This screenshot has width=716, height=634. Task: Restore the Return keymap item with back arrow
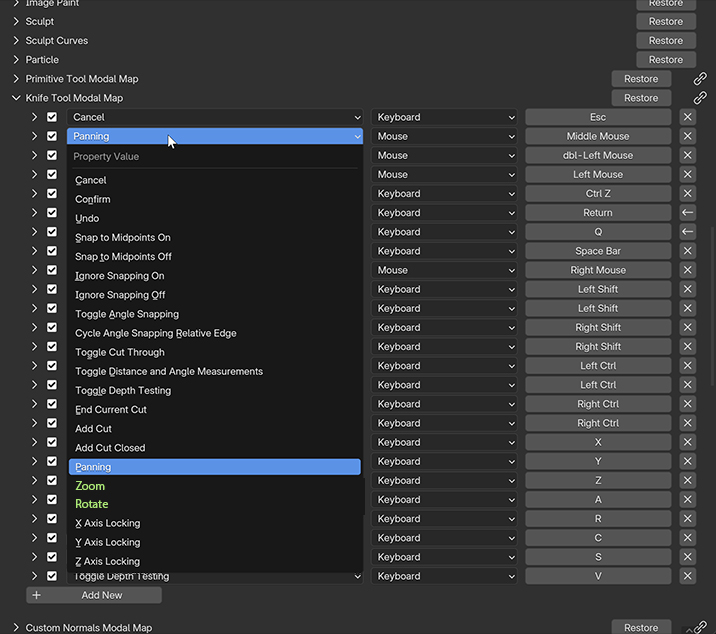[687, 213]
